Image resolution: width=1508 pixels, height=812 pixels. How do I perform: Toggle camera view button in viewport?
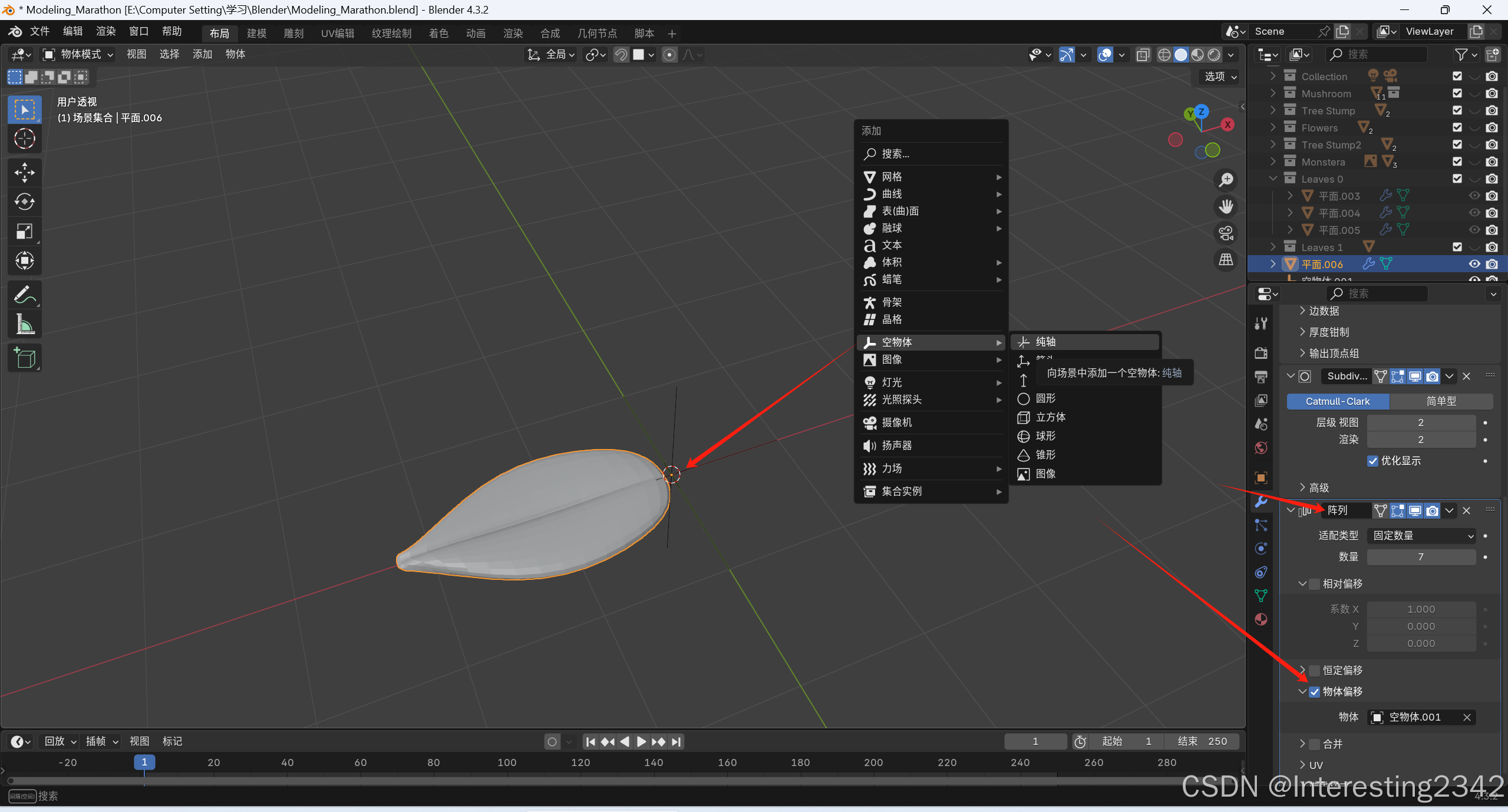[x=1226, y=233]
